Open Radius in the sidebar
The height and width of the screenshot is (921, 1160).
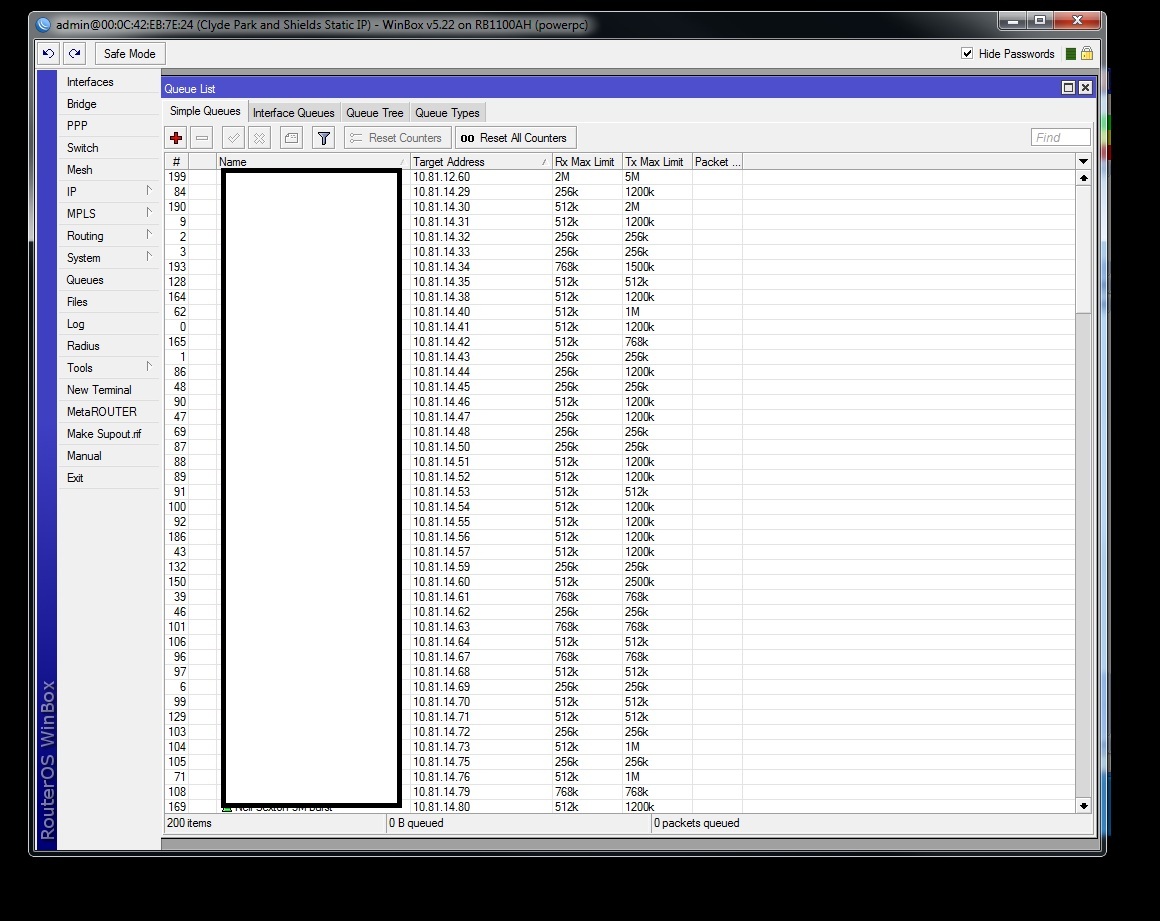click(x=109, y=345)
